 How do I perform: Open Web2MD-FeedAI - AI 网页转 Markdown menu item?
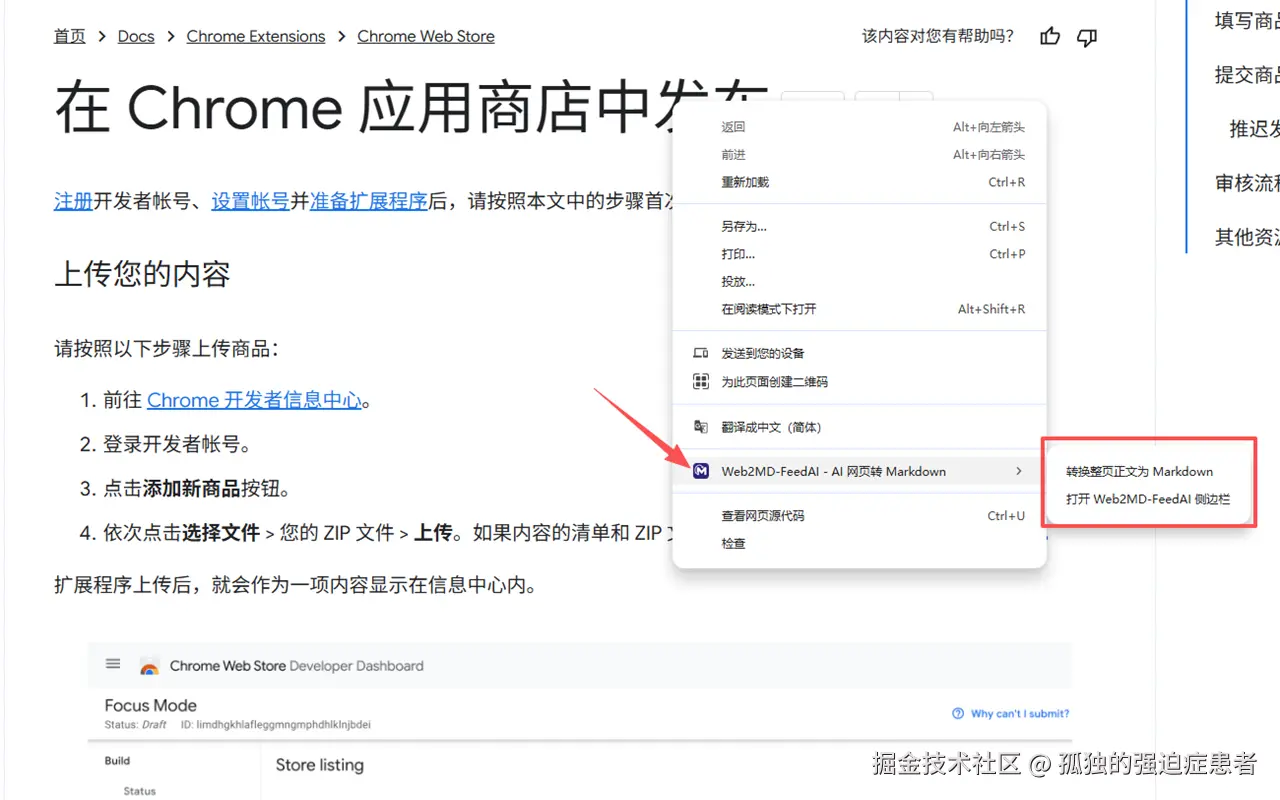859,471
